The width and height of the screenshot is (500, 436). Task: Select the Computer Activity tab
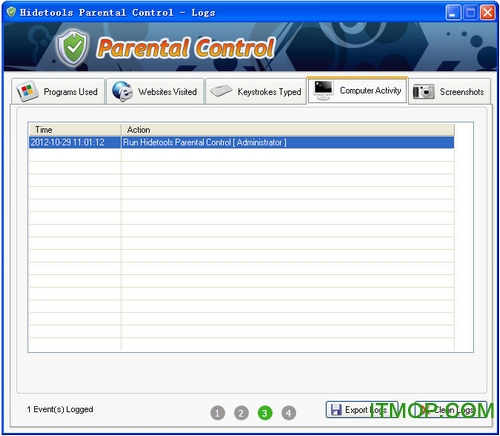tap(357, 90)
